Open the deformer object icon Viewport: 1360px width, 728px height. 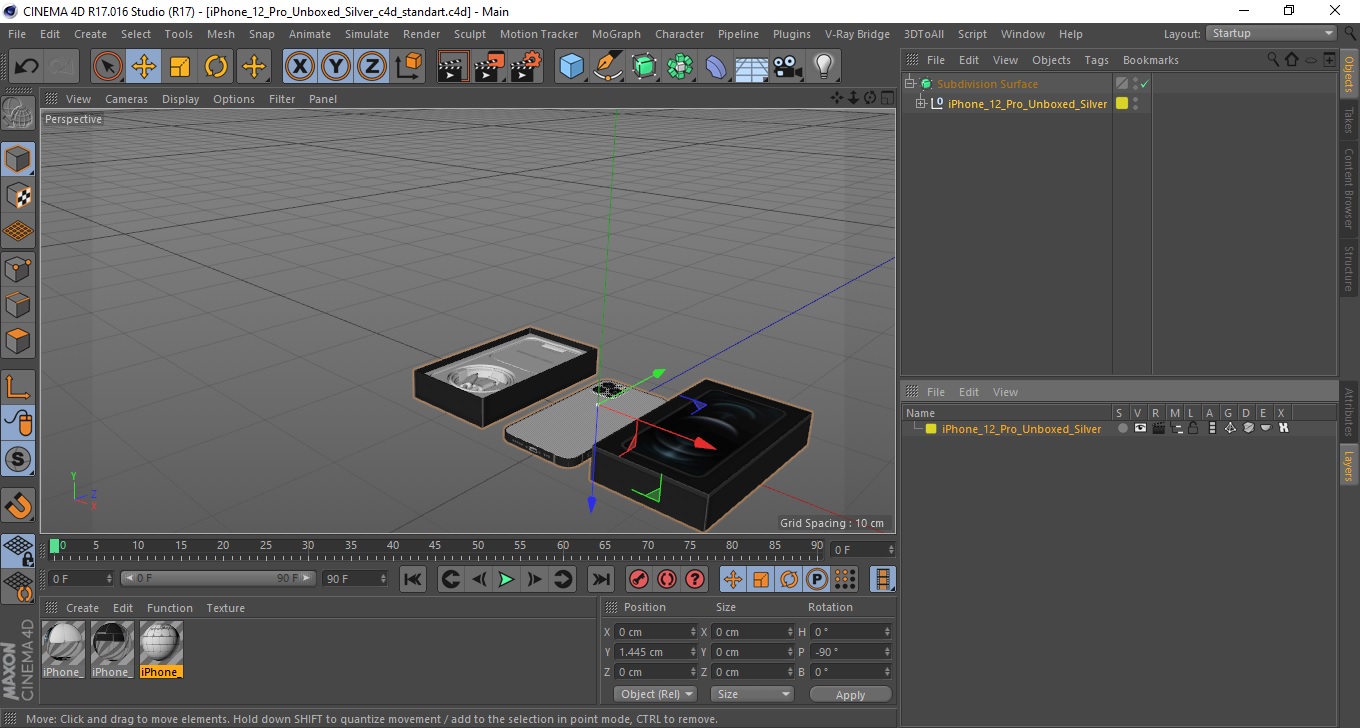pyautogui.click(x=716, y=67)
